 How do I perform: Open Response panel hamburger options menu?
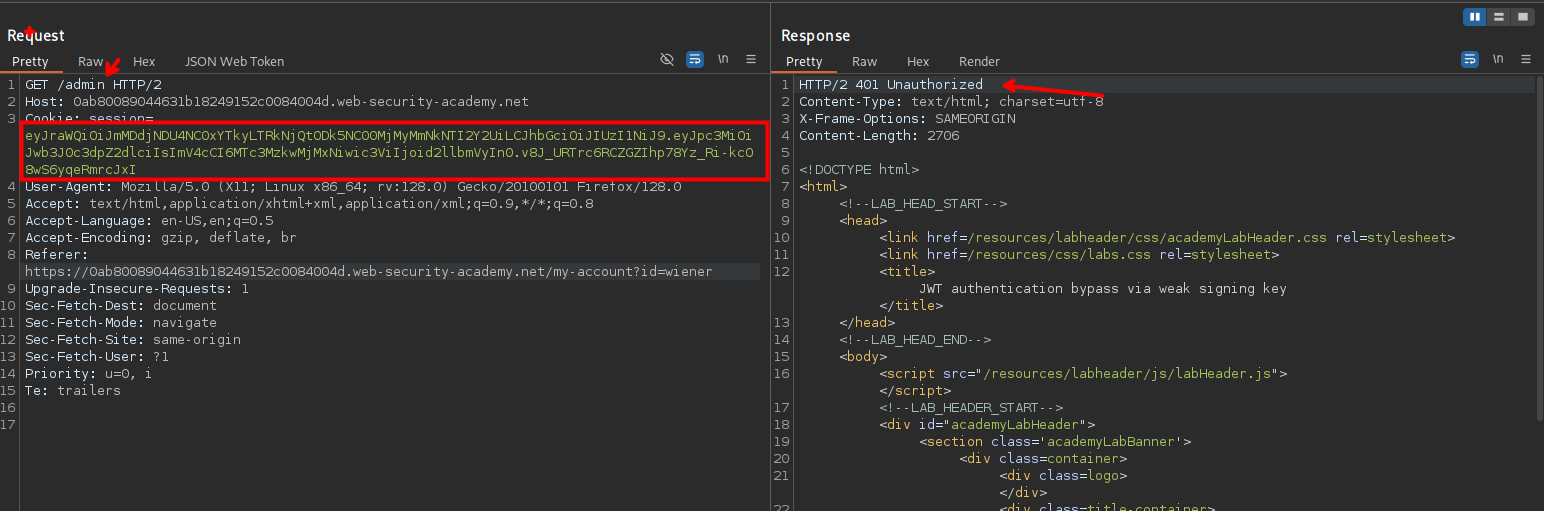point(1525,60)
